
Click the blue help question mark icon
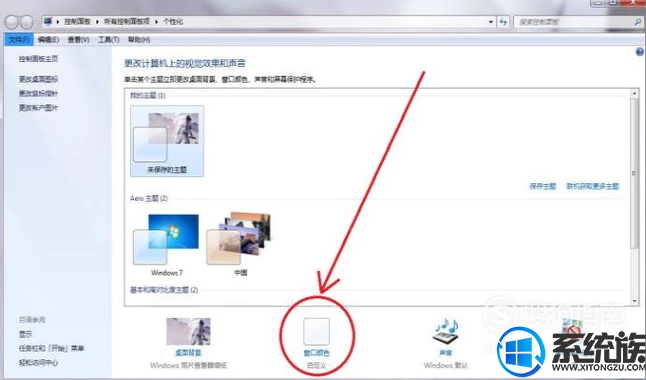point(640,52)
